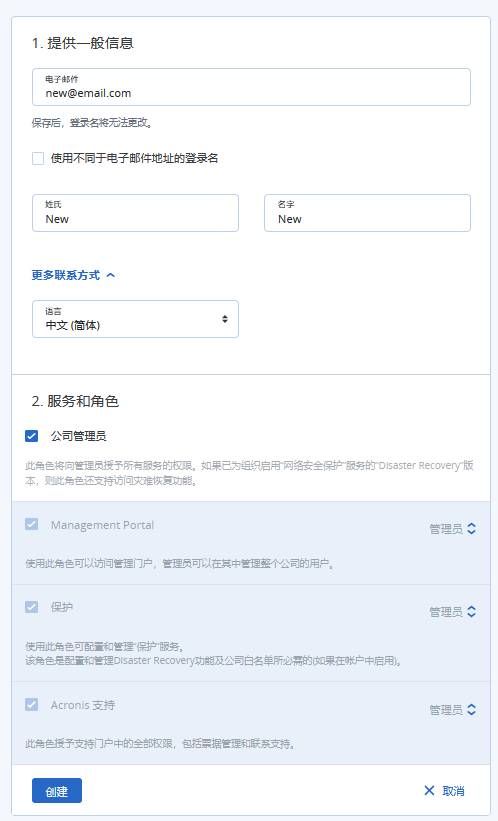Open 管理员 role dropdown for Acronis 支持
The height and width of the screenshot is (821, 498).
[452, 709]
